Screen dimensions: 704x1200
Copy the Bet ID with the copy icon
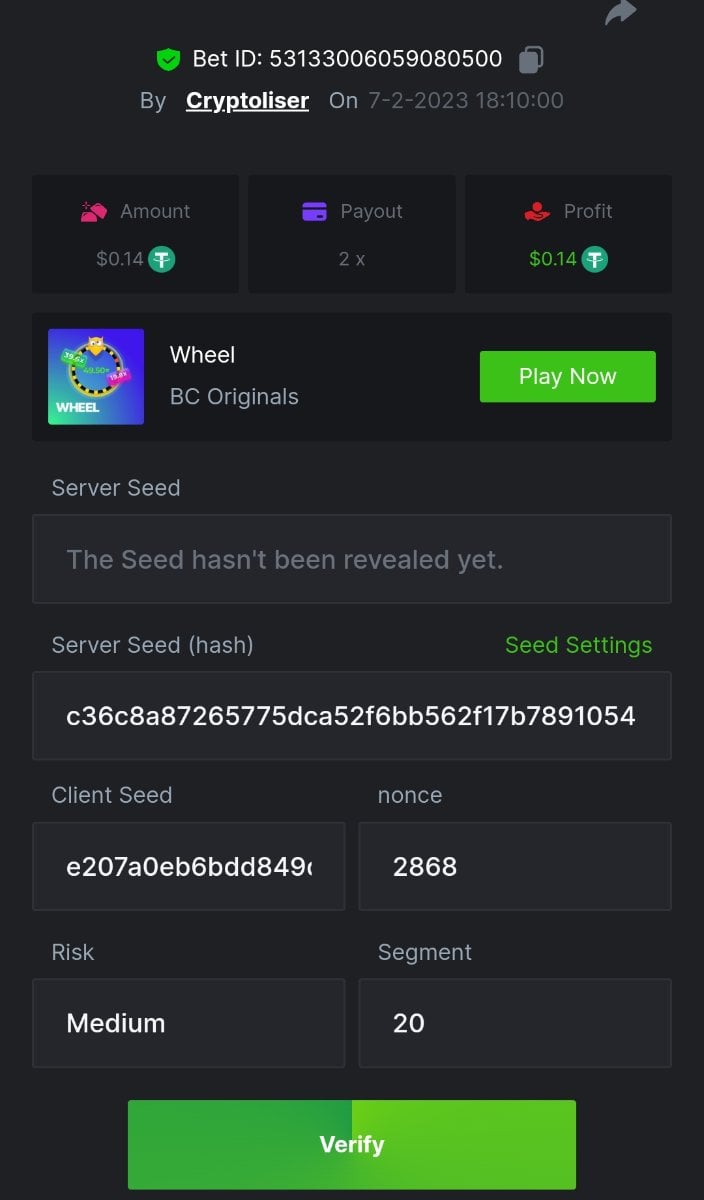pos(530,59)
